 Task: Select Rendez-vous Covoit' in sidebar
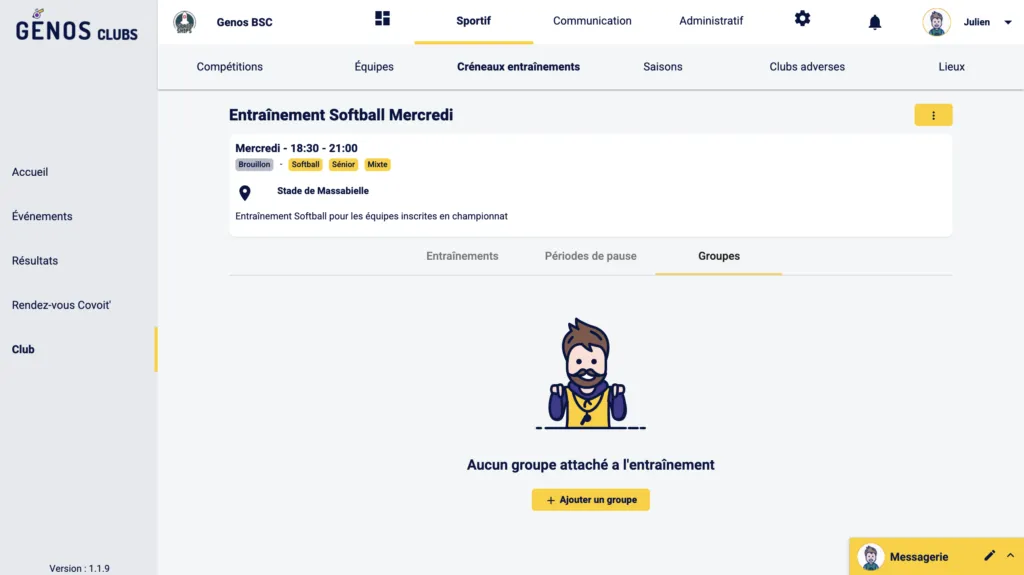(61, 305)
